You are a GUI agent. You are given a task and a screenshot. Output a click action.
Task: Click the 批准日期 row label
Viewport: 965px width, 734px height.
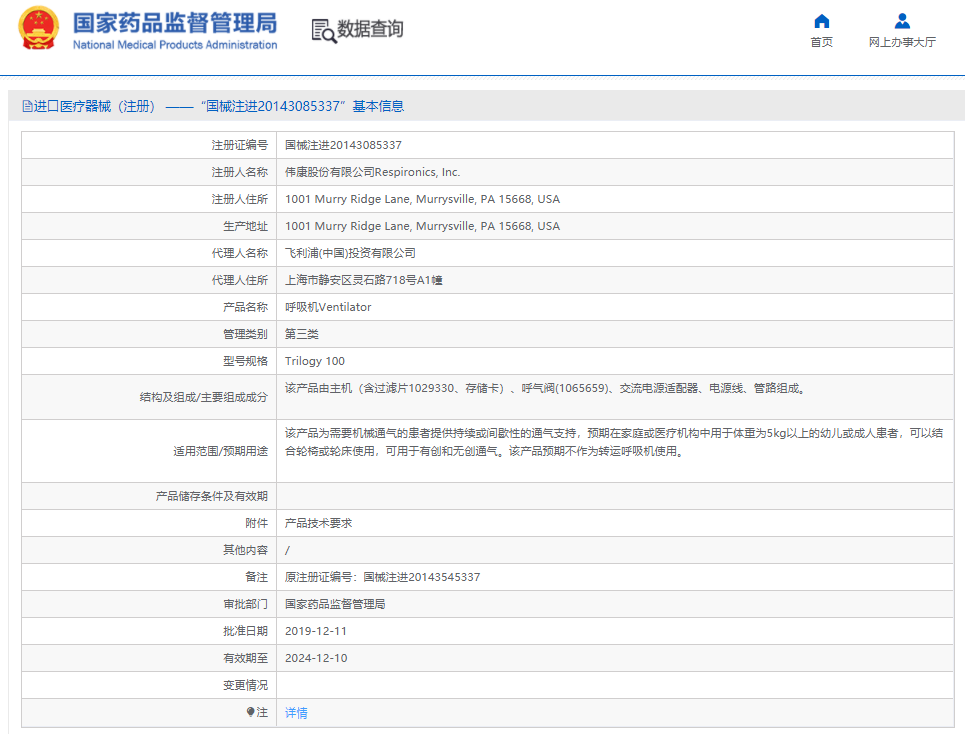[245, 631]
